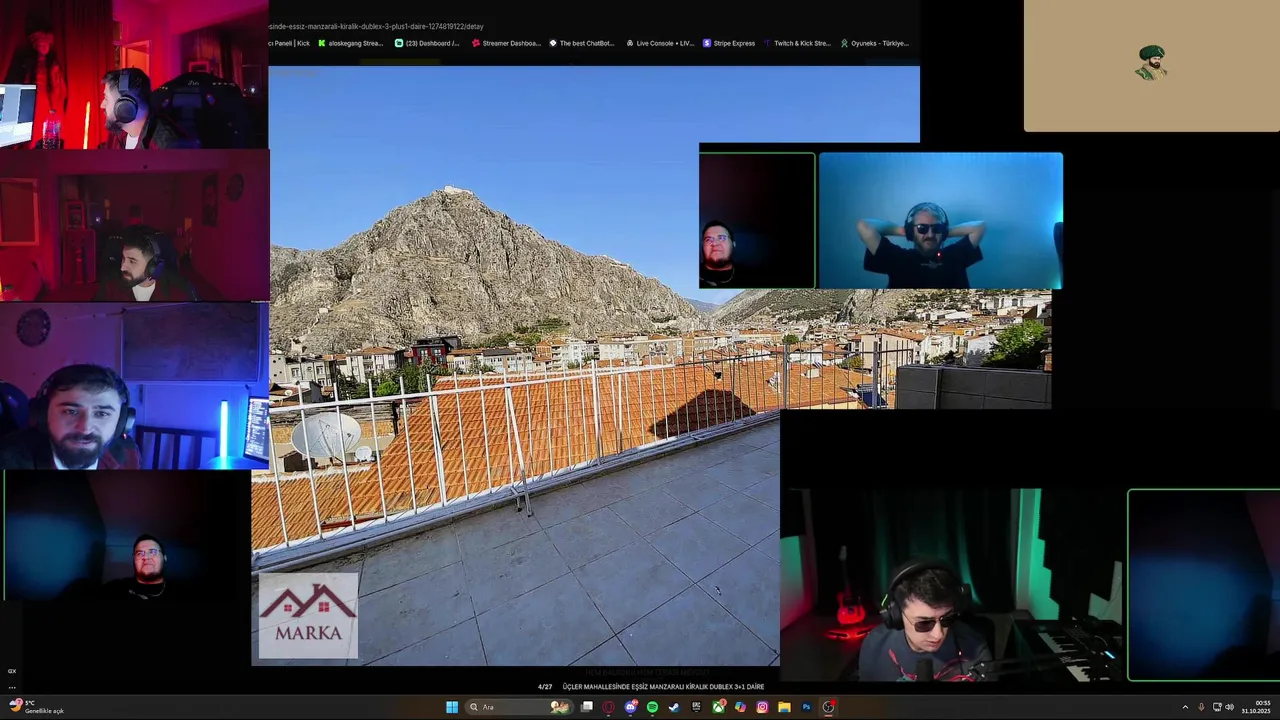Click the terrace mountain view photo
Viewport: 1280px width, 720px height.
(515, 365)
